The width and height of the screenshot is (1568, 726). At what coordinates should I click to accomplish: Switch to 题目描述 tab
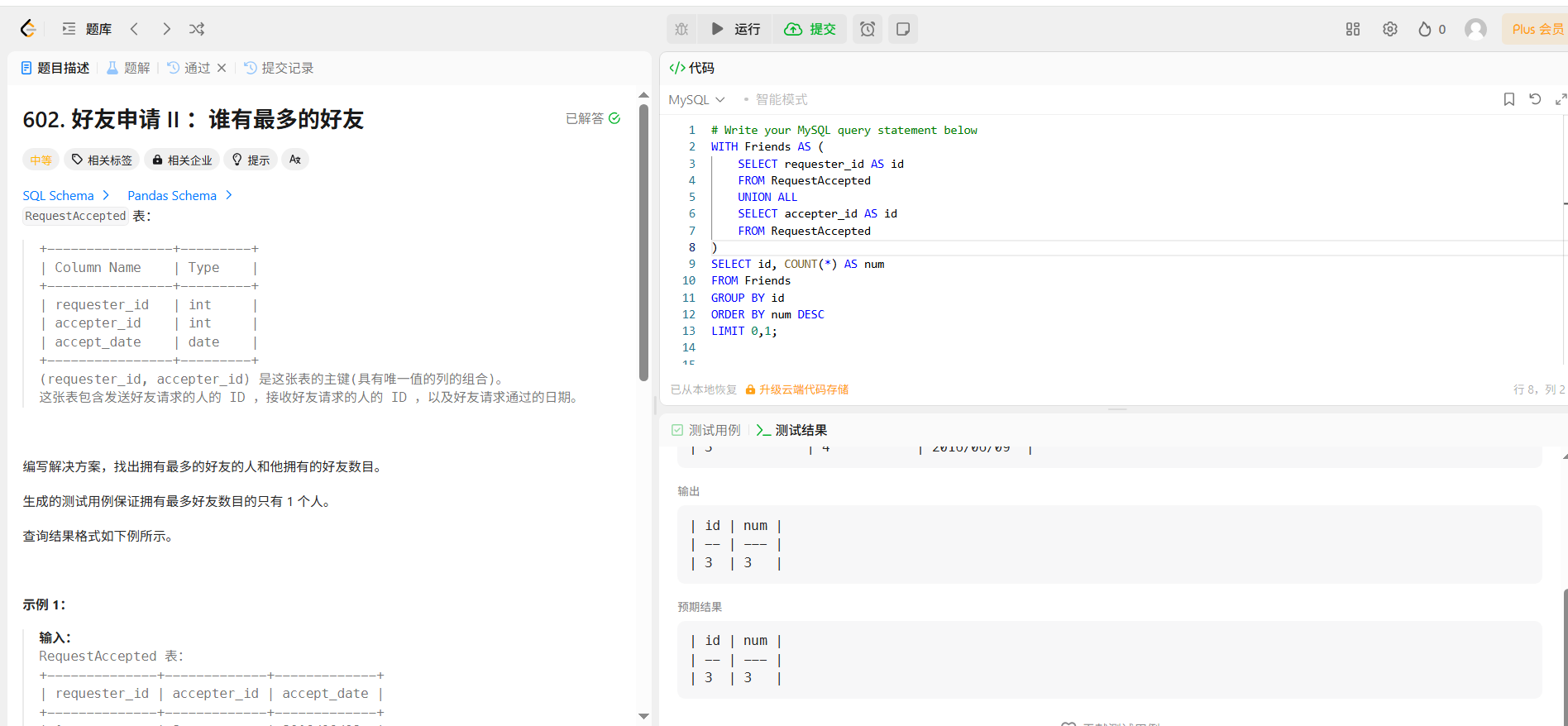pyautogui.click(x=55, y=68)
